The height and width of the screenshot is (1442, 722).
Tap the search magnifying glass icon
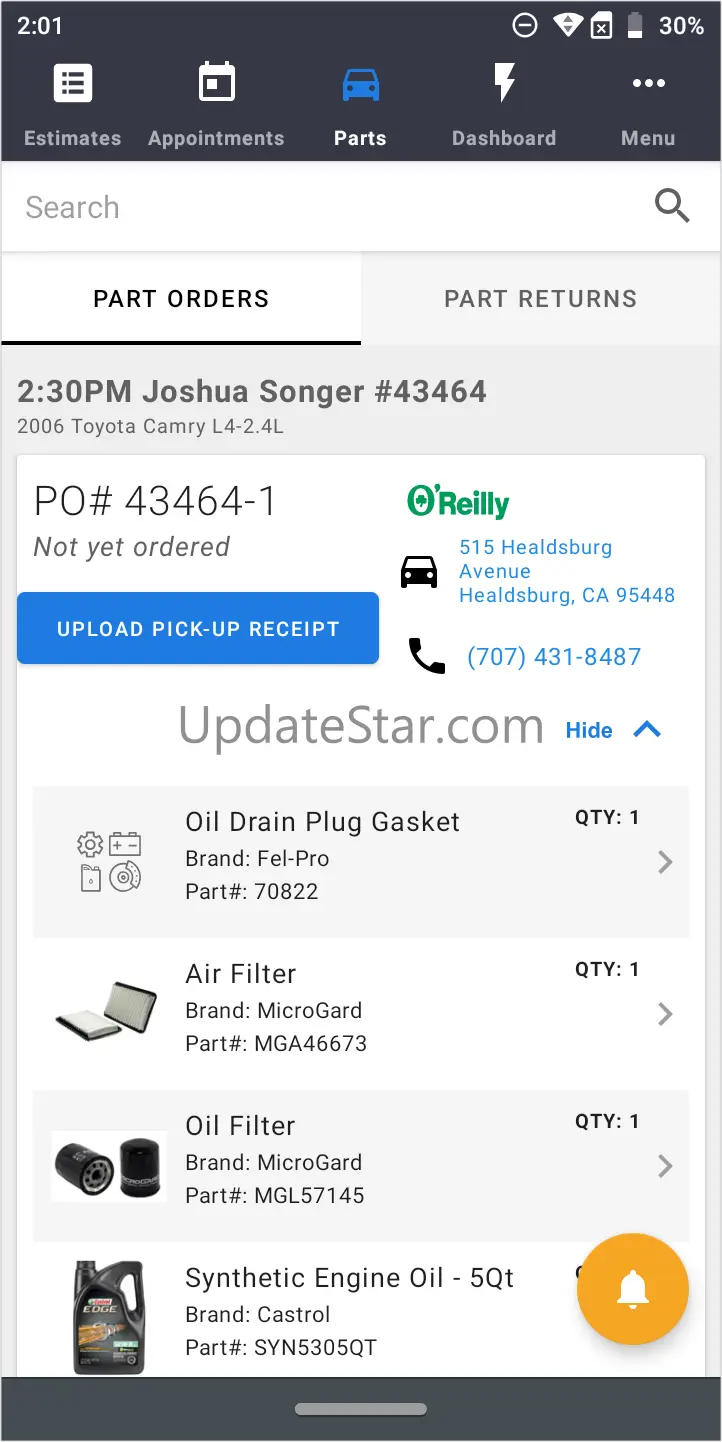pos(672,206)
